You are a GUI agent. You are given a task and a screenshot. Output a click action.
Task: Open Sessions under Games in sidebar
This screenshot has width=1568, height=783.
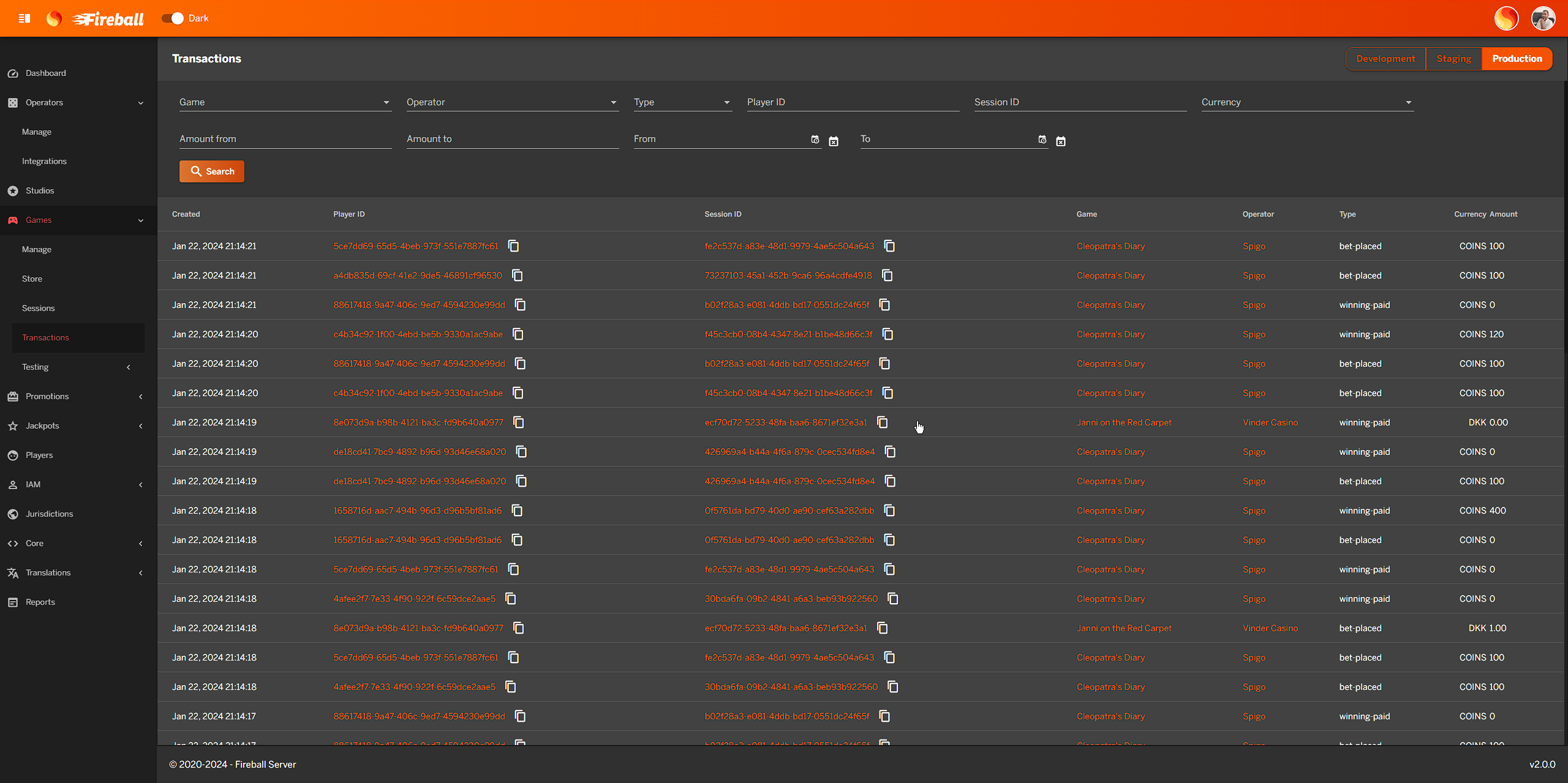38,308
